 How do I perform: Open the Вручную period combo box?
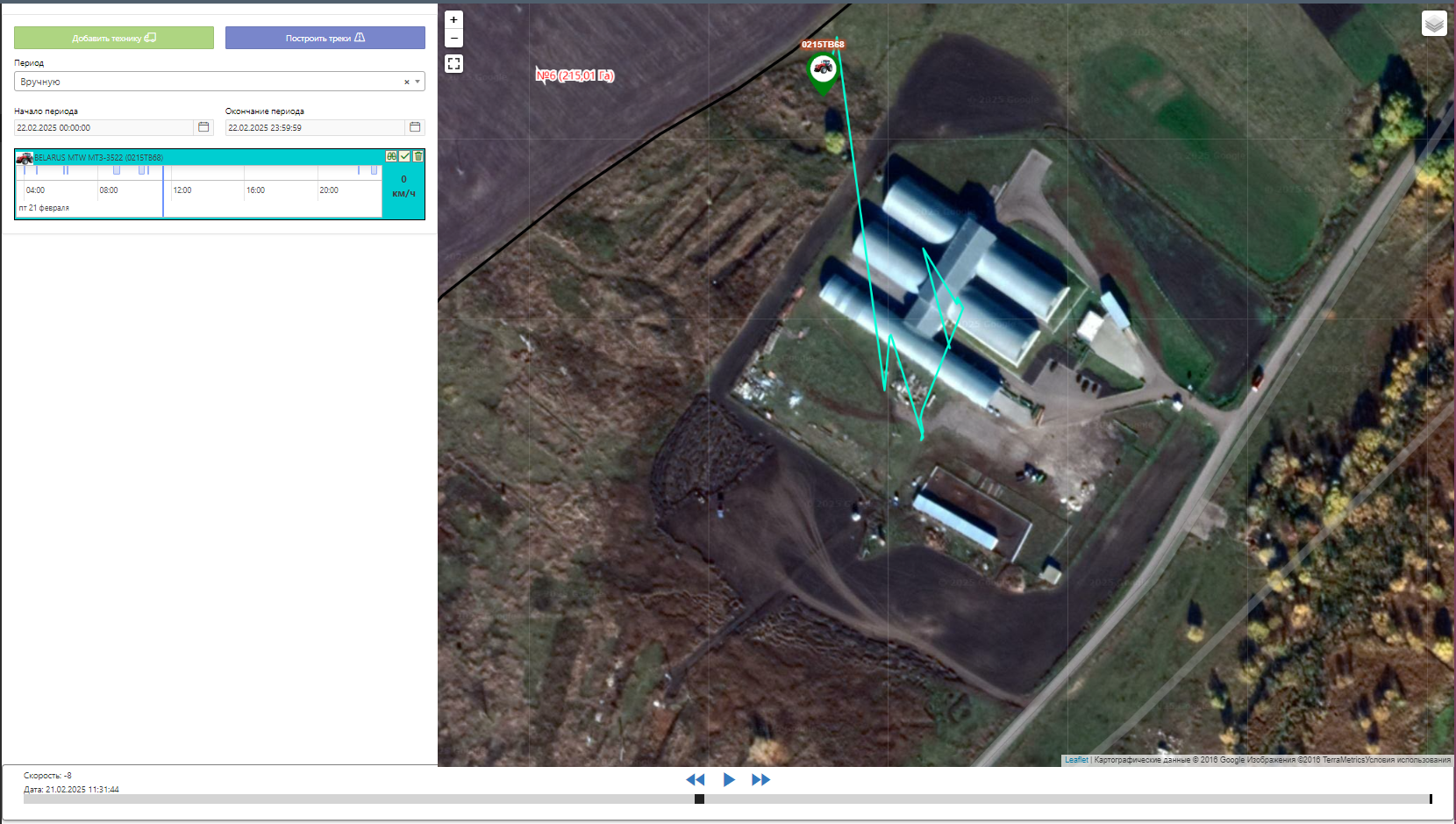pyautogui.click(x=211, y=82)
